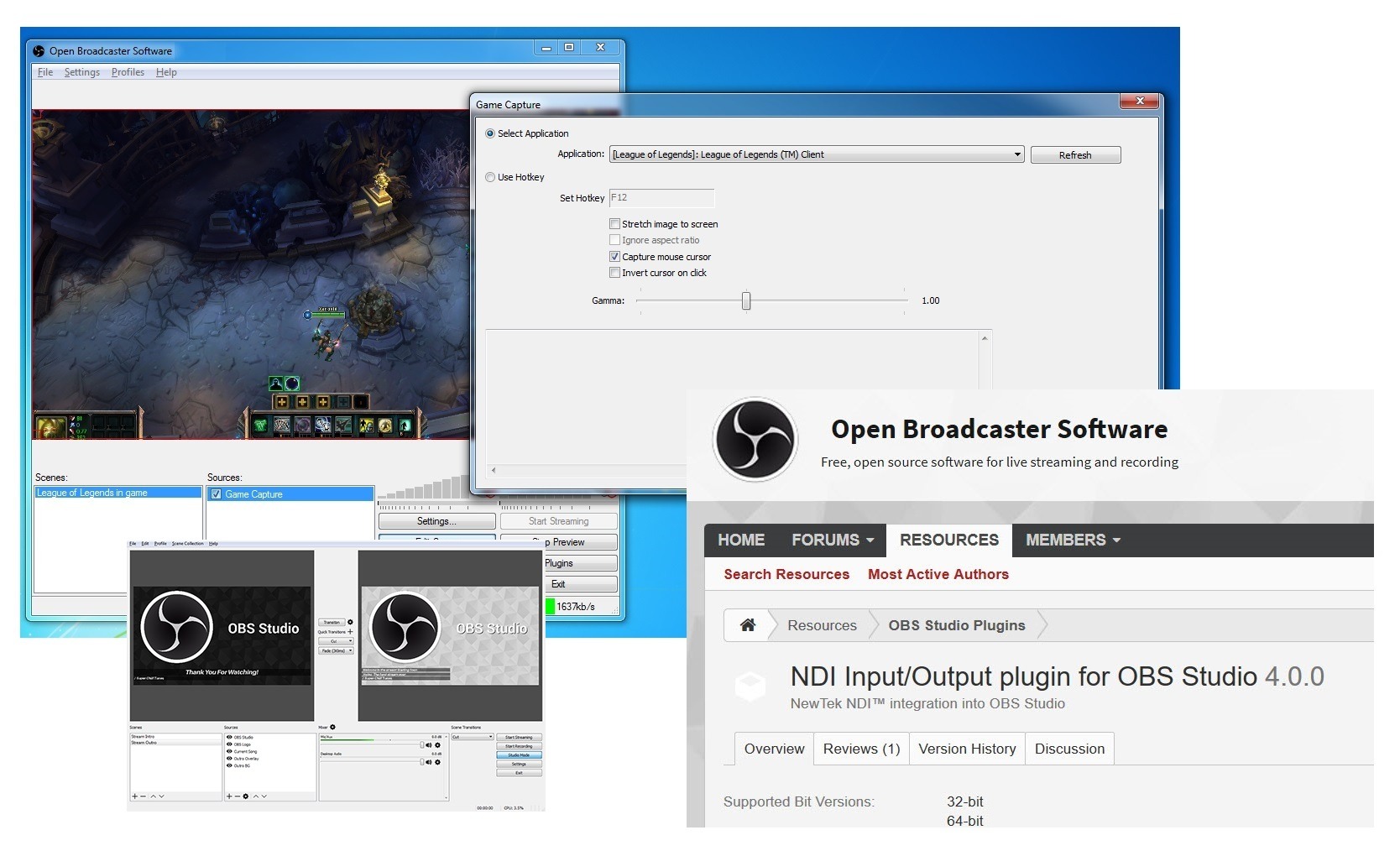Remove a source with the Sources minus icon
Screen dimensions: 1400x851
(238, 796)
